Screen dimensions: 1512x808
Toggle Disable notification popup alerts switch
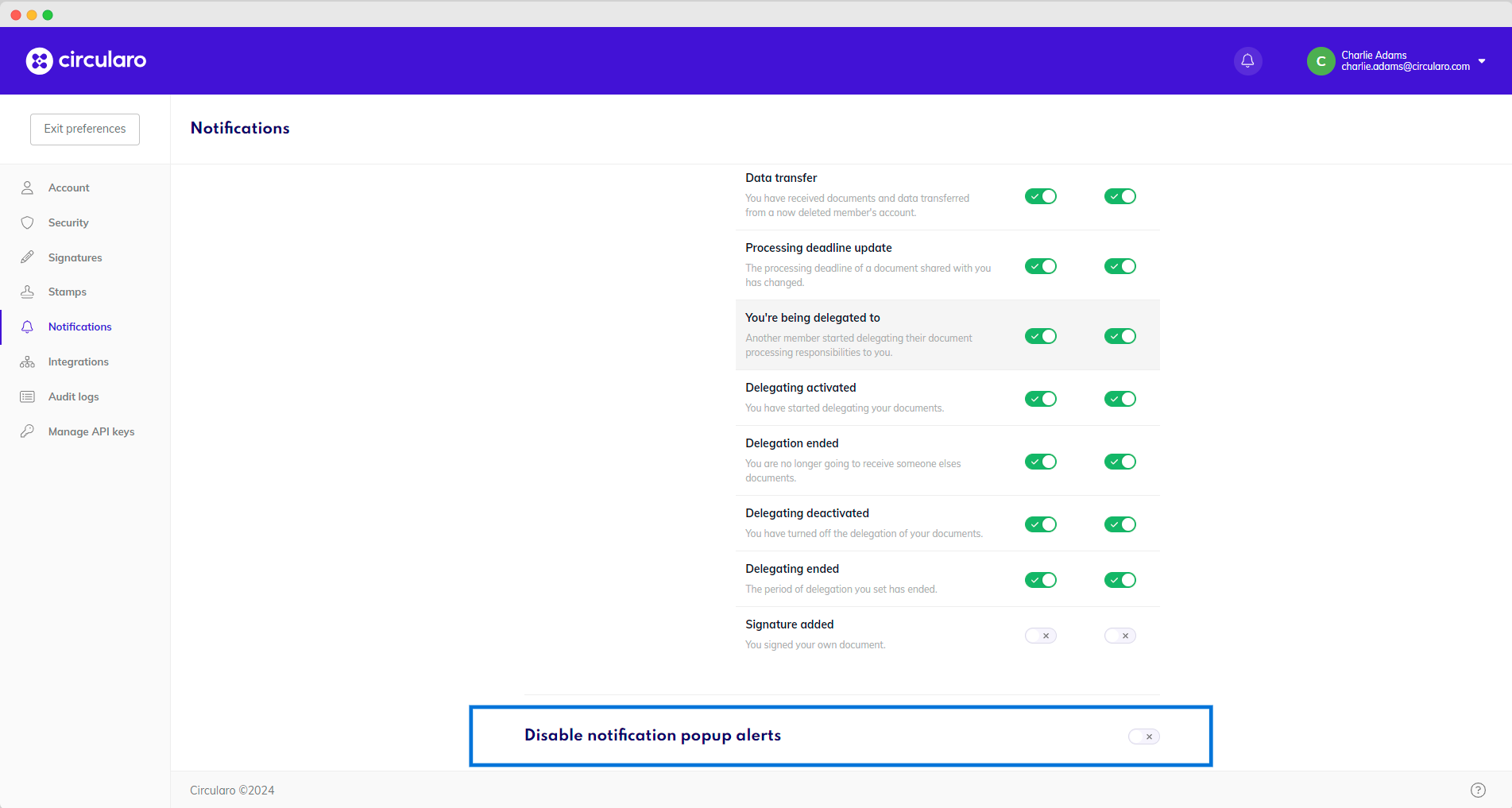point(1143,736)
